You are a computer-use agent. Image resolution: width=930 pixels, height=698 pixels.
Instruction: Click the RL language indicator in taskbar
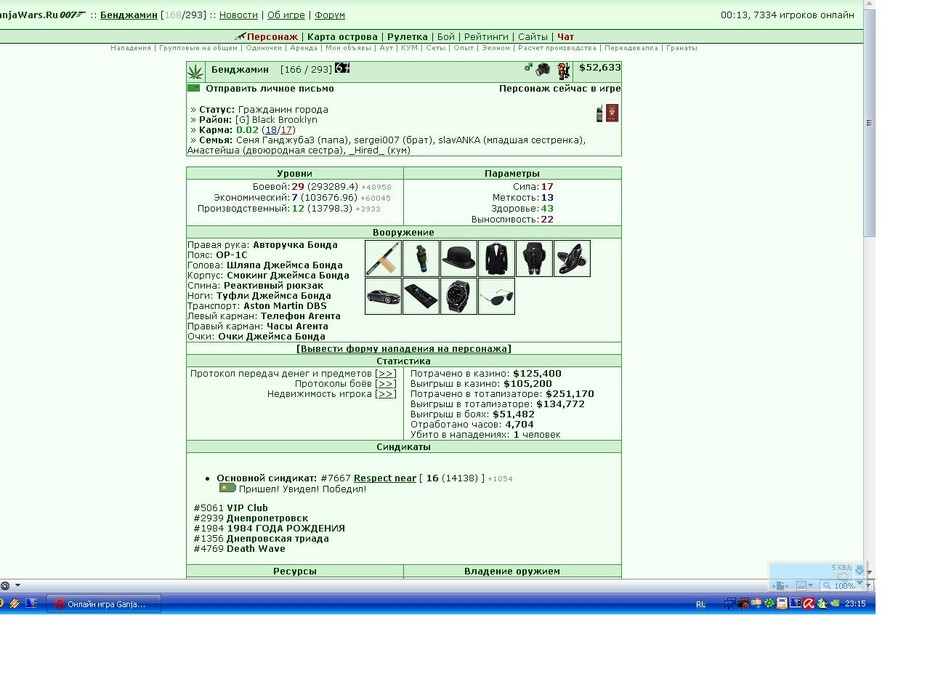coord(700,604)
